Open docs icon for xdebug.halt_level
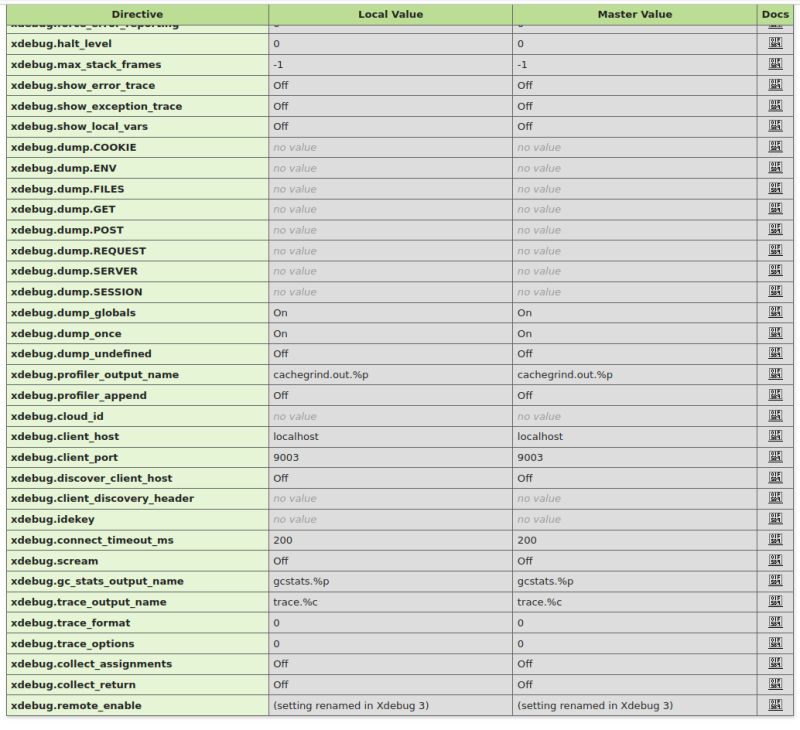The height and width of the screenshot is (730, 800). point(775,43)
